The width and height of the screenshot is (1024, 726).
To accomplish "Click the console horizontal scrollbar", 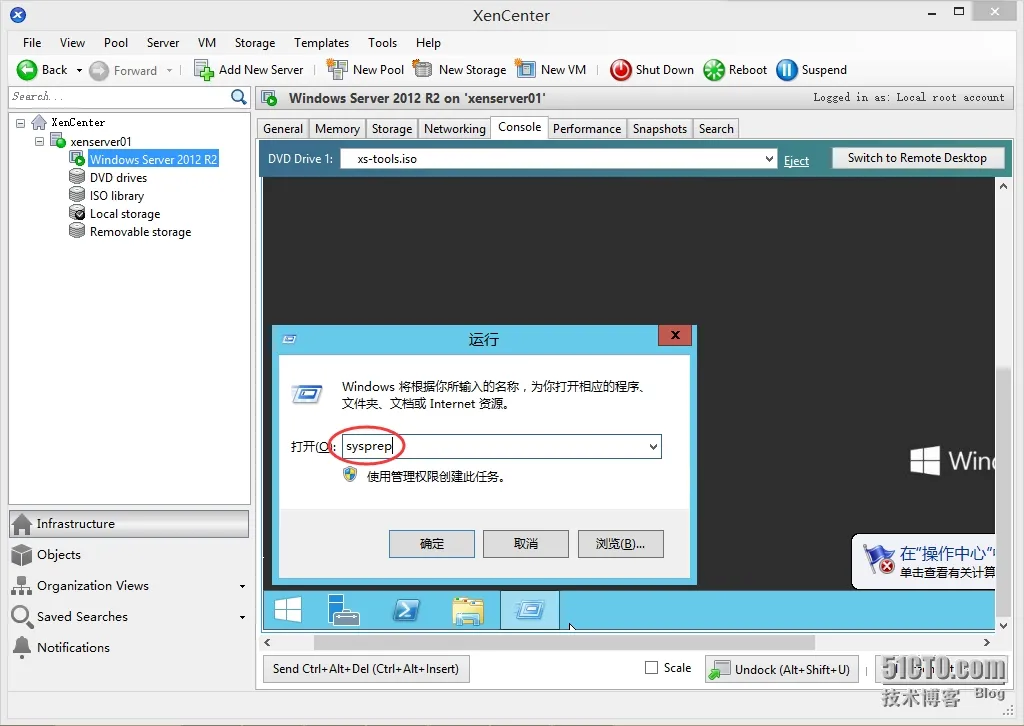I will click(564, 642).
